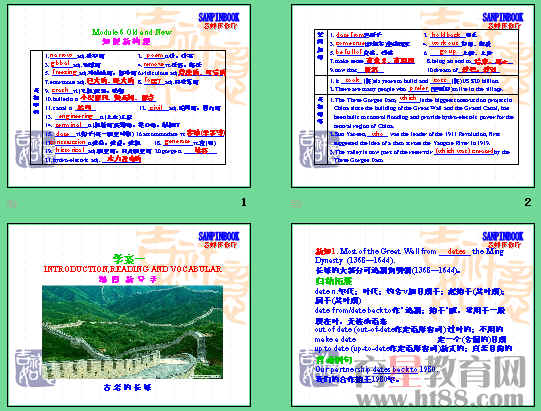Click the www.ht88.com watermark link
541x411 pixels.
(x=440, y=399)
